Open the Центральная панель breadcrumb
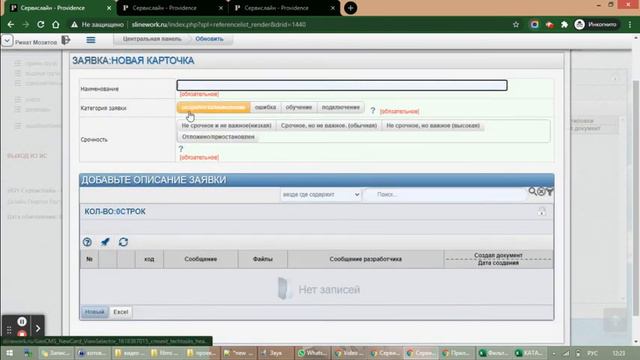Image resolution: width=640 pixels, height=360 pixels. (152, 39)
